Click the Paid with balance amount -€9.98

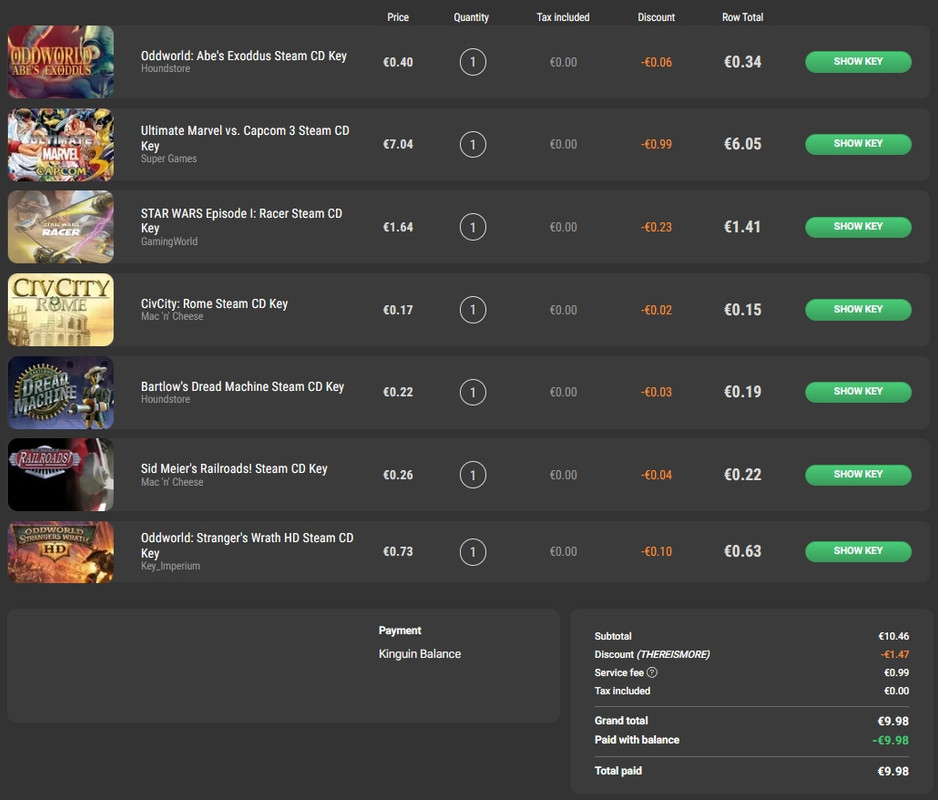coord(891,740)
